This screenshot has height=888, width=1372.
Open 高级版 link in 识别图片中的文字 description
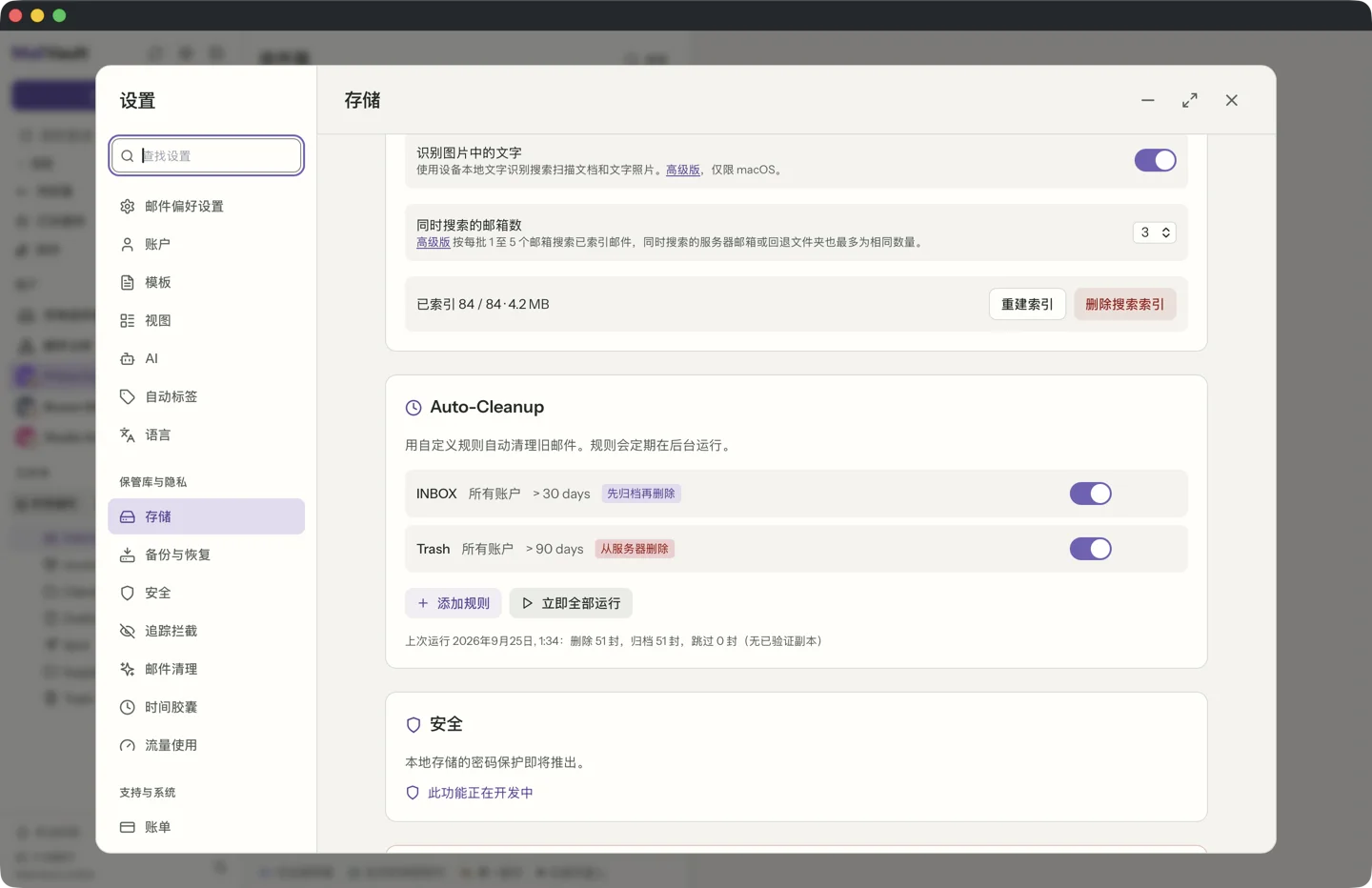[683, 171]
